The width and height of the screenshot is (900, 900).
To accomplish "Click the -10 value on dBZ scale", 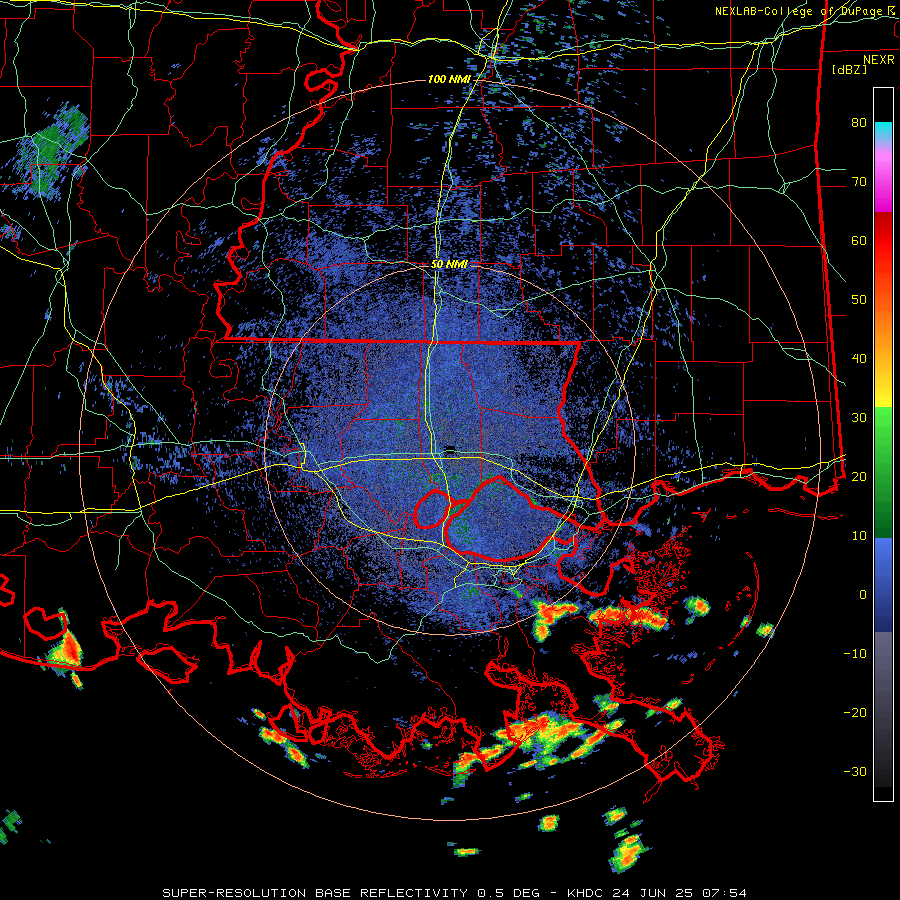I will pos(855,654).
